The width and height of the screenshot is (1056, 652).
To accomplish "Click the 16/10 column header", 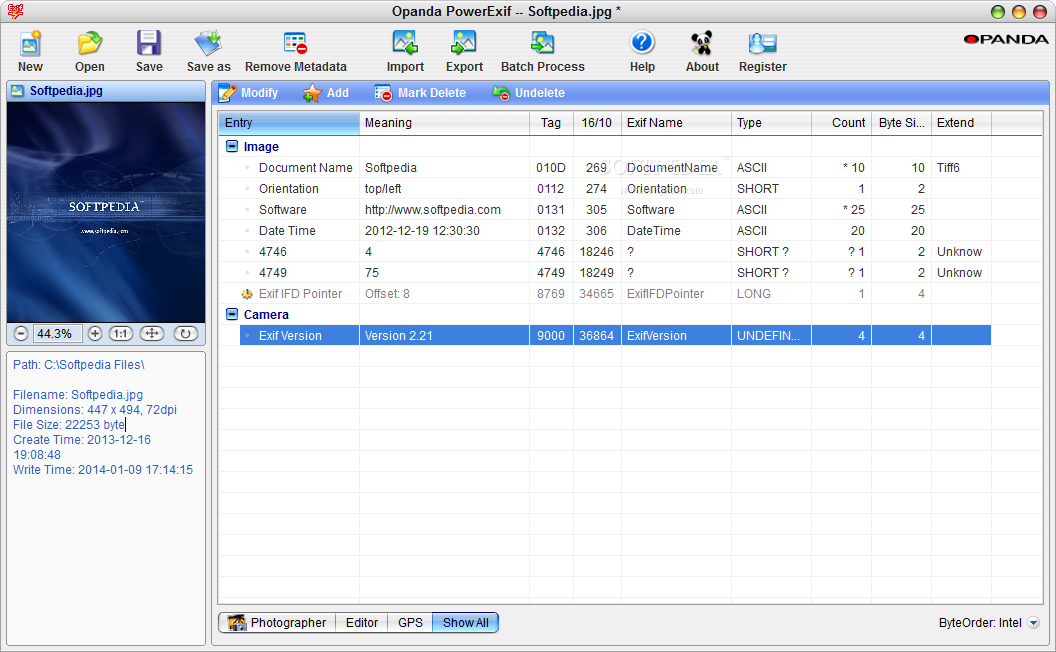I will (597, 123).
